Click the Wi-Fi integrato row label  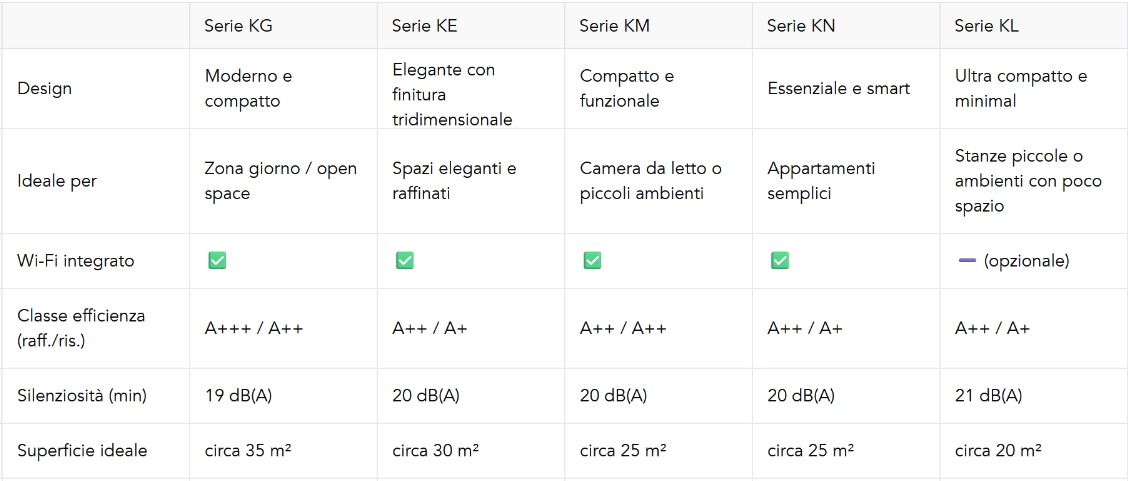click(x=76, y=261)
